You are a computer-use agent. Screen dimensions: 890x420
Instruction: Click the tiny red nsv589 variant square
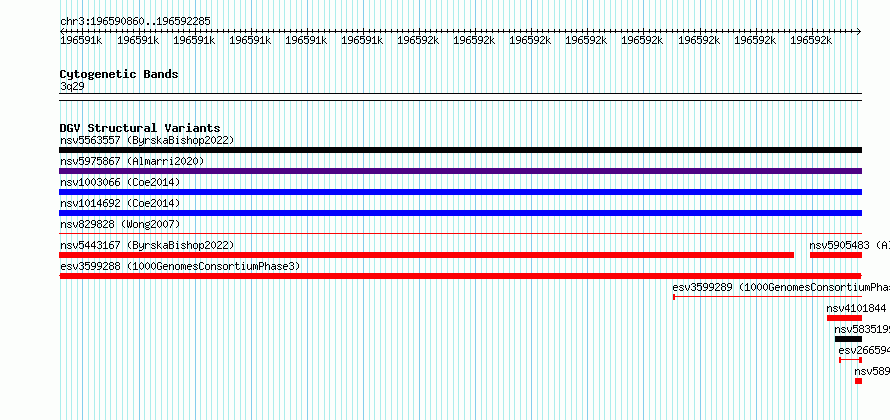pyautogui.click(x=858, y=381)
